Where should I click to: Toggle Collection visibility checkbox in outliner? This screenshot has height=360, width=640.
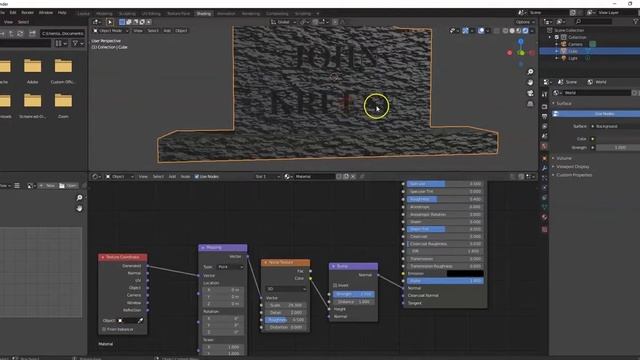click(x=557, y=37)
